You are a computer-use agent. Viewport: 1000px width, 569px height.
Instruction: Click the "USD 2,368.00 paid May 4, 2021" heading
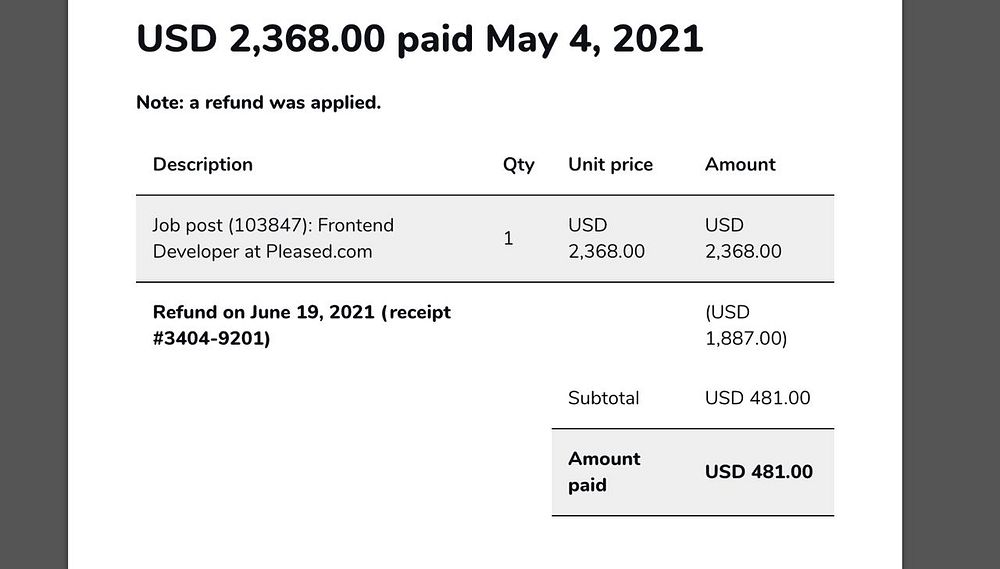pos(419,39)
